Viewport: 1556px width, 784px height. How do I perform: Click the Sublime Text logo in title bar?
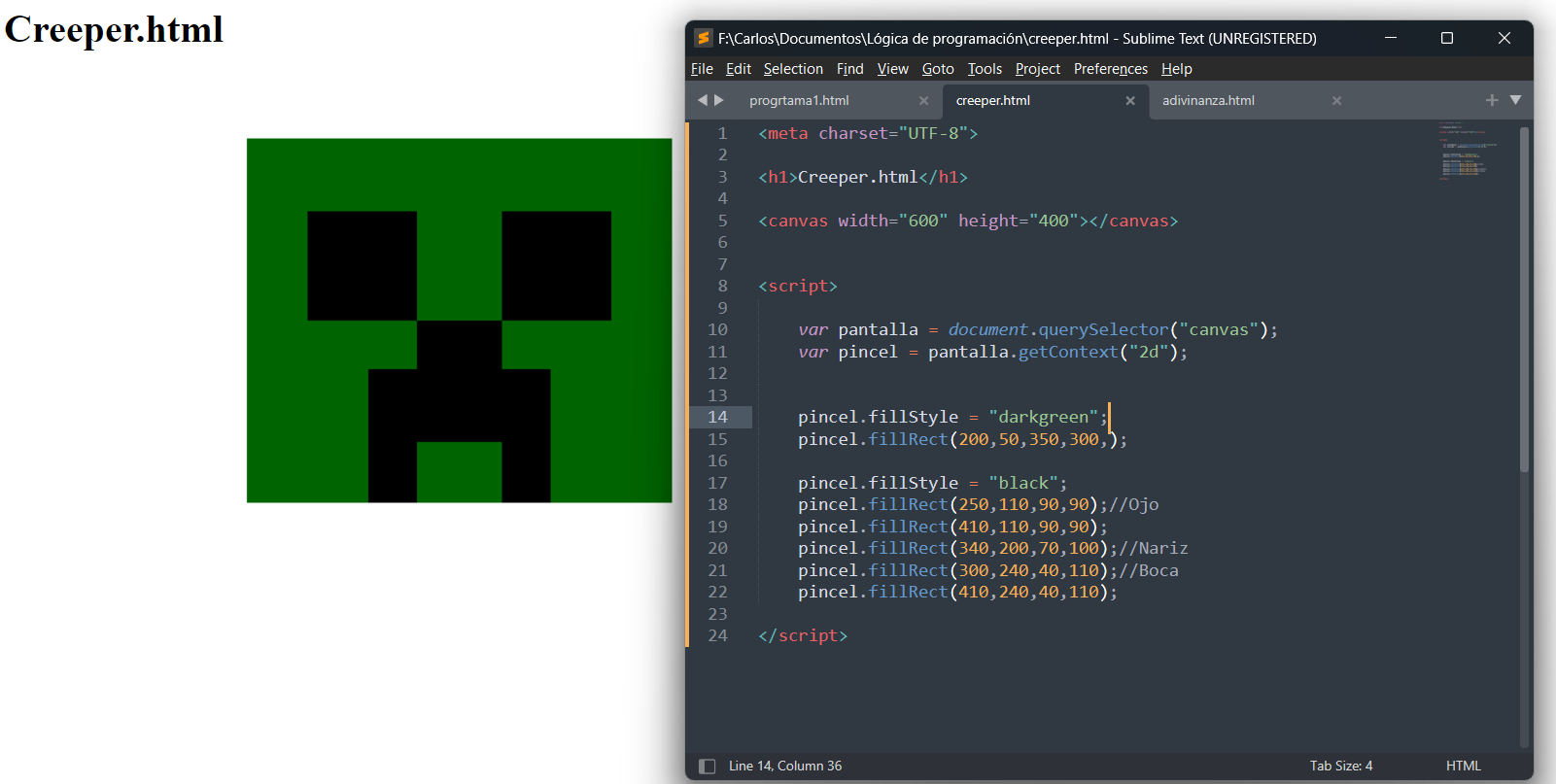pos(704,38)
